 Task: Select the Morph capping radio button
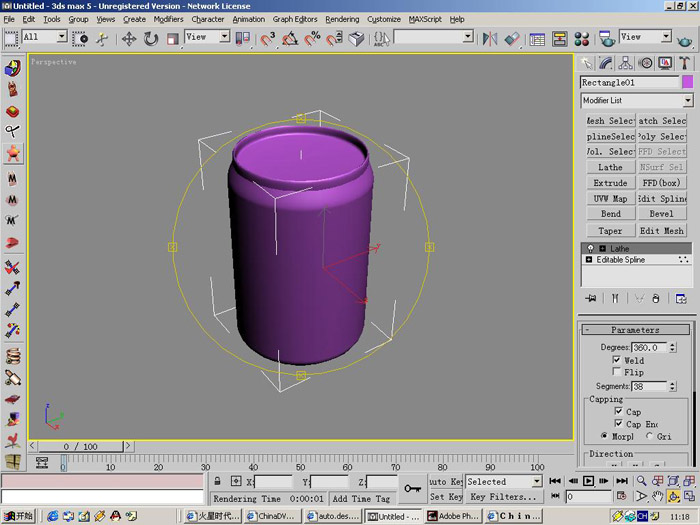(604, 436)
